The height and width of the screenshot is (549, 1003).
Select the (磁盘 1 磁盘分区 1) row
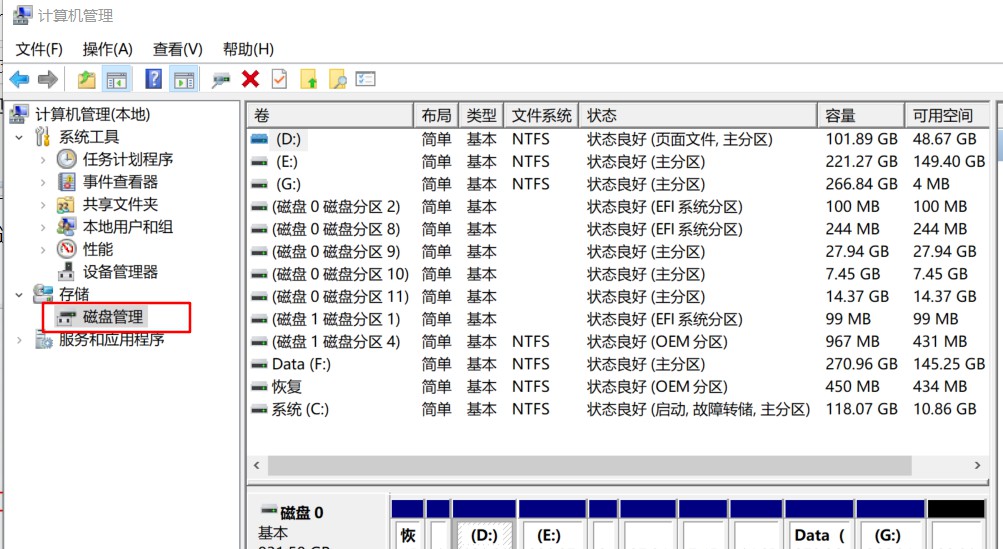[618, 319]
